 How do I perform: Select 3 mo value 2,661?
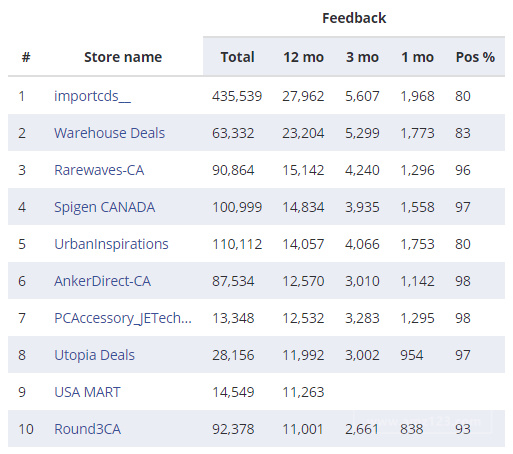(362, 429)
